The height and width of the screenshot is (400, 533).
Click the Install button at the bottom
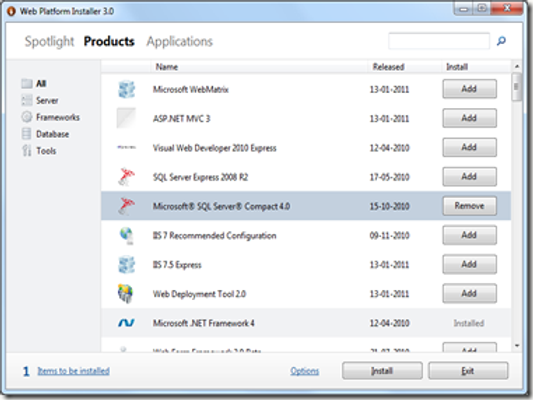click(x=382, y=371)
